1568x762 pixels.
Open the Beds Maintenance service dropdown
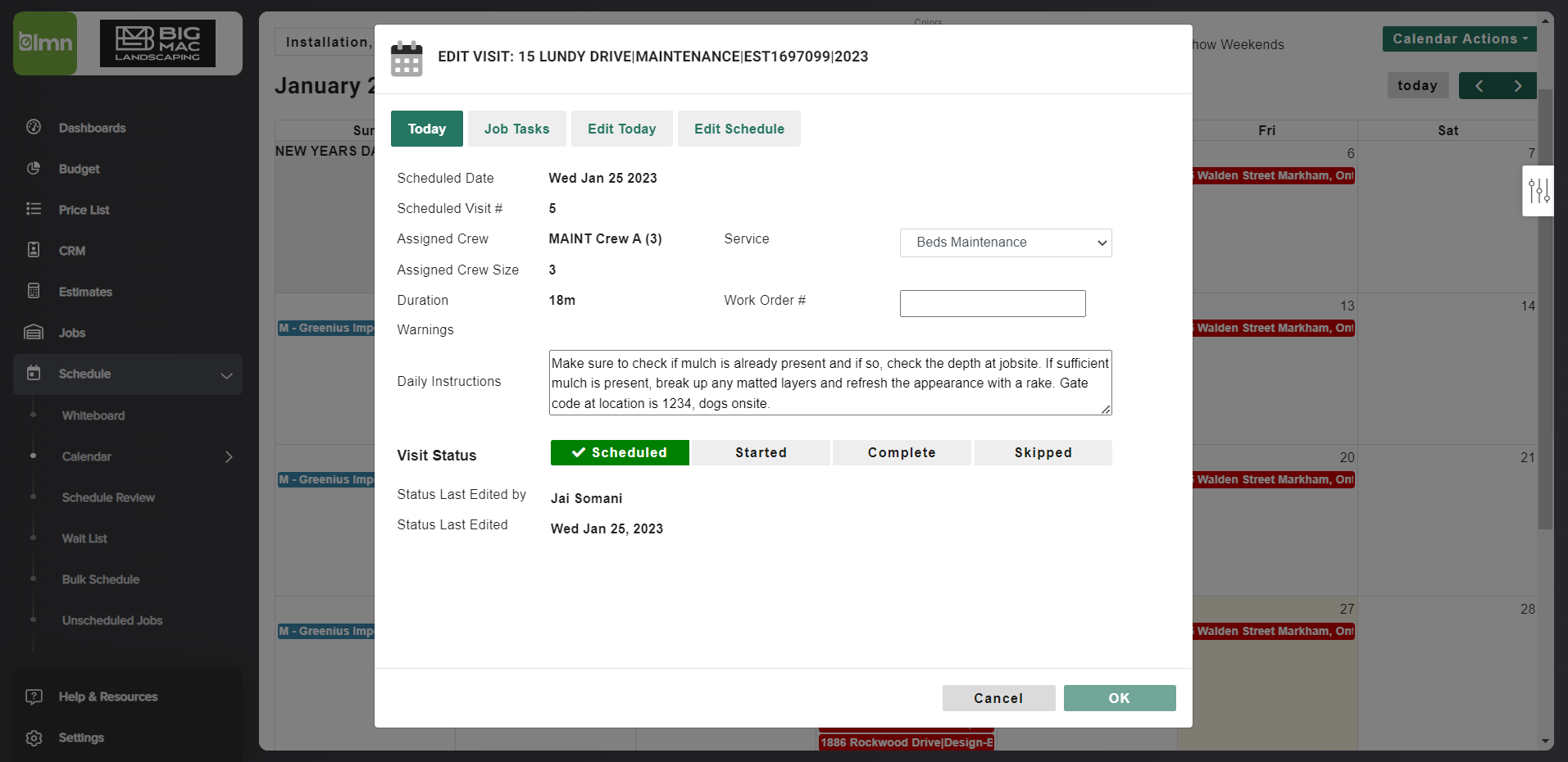tap(1005, 243)
